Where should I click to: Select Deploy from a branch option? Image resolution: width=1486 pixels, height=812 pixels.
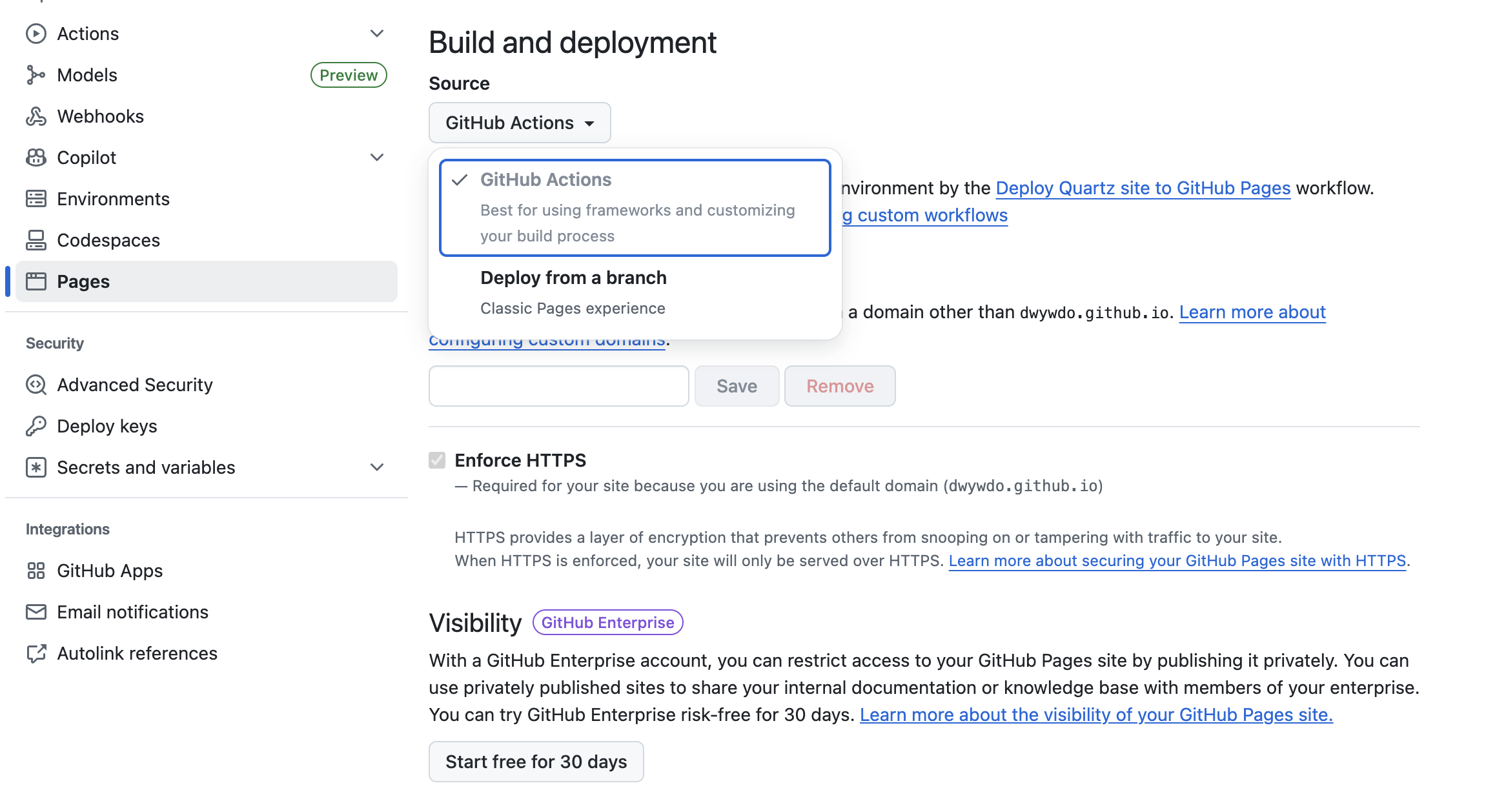[x=635, y=293]
